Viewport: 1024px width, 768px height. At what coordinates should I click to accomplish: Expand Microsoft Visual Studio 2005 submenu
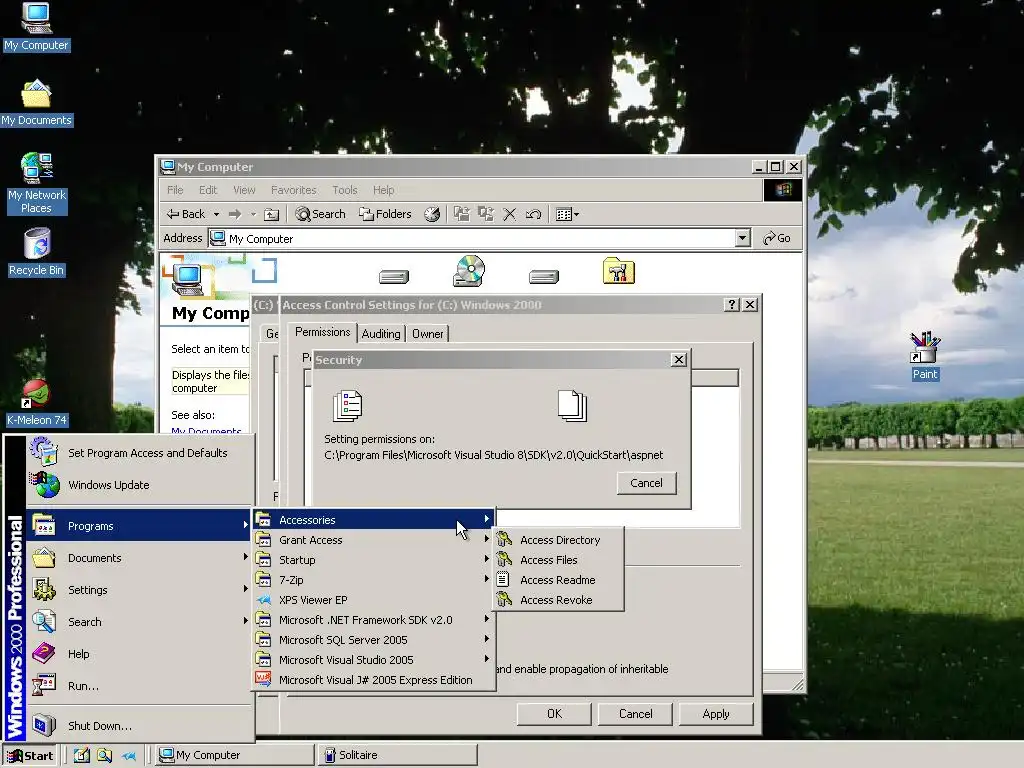[x=374, y=660]
